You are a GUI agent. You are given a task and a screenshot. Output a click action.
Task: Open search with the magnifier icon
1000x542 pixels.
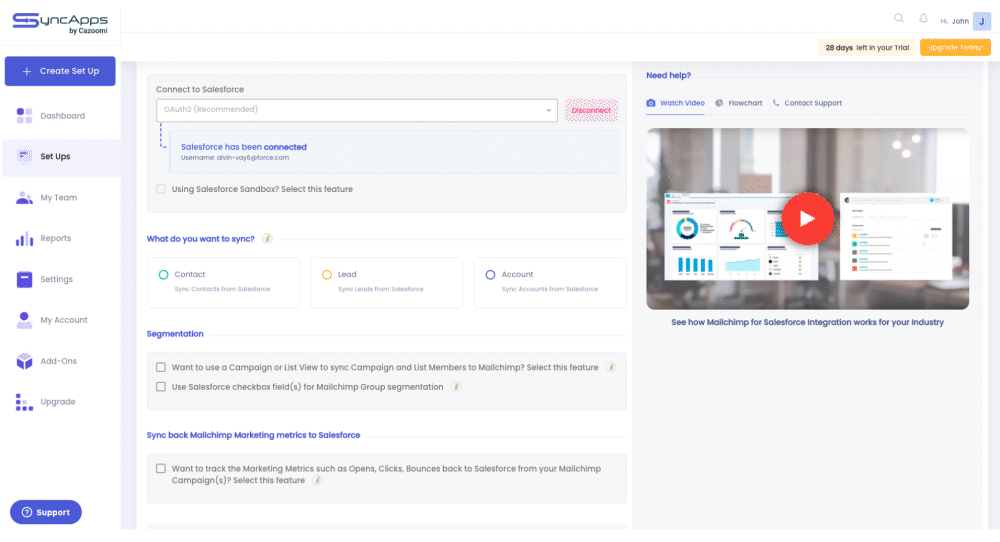[899, 18]
